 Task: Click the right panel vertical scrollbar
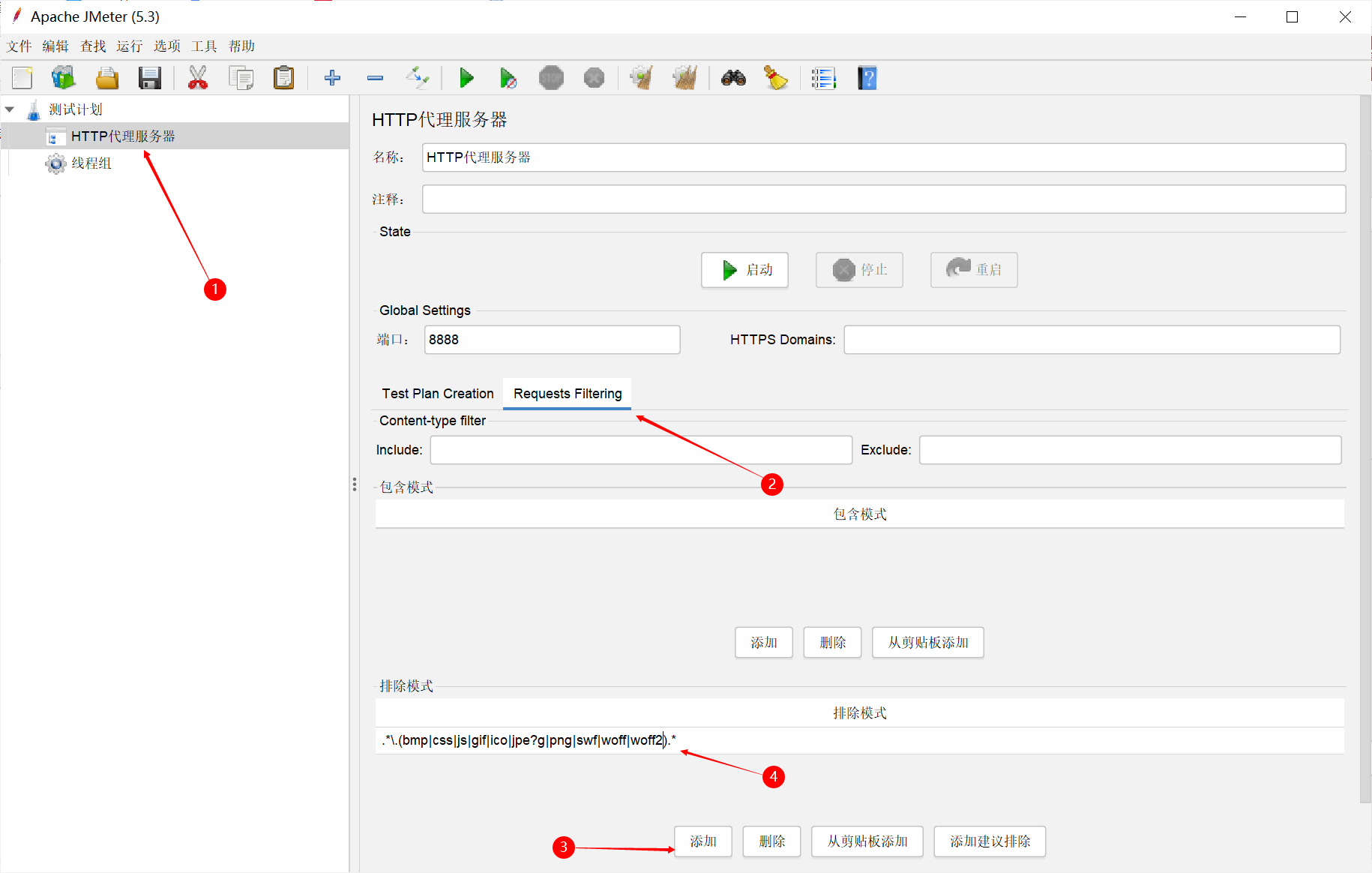tap(1365, 450)
